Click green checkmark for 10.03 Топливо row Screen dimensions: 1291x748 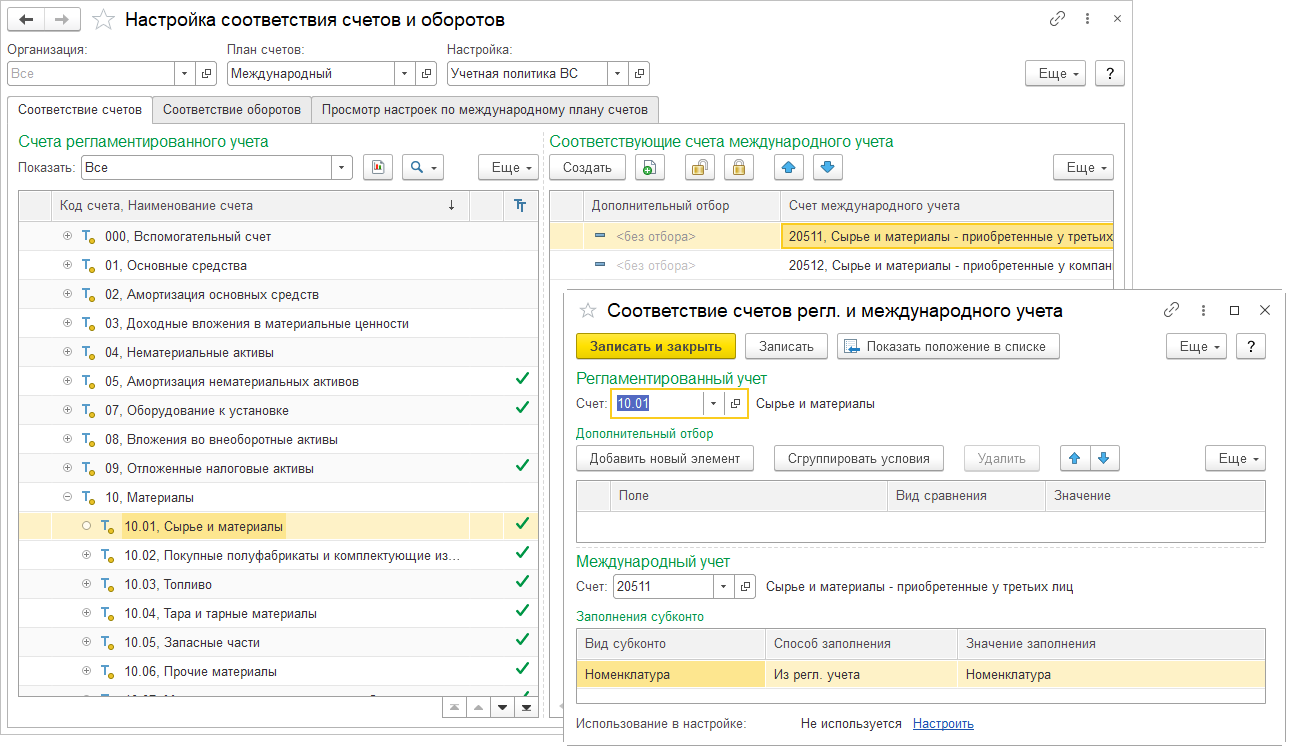point(521,582)
